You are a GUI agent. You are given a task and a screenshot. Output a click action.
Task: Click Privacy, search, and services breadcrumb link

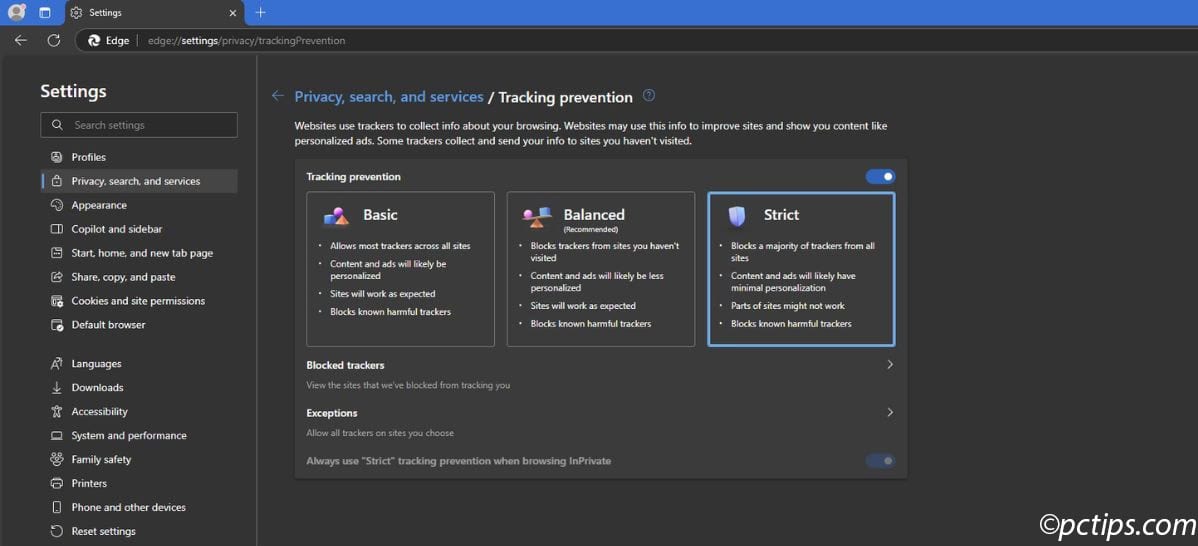coord(388,97)
